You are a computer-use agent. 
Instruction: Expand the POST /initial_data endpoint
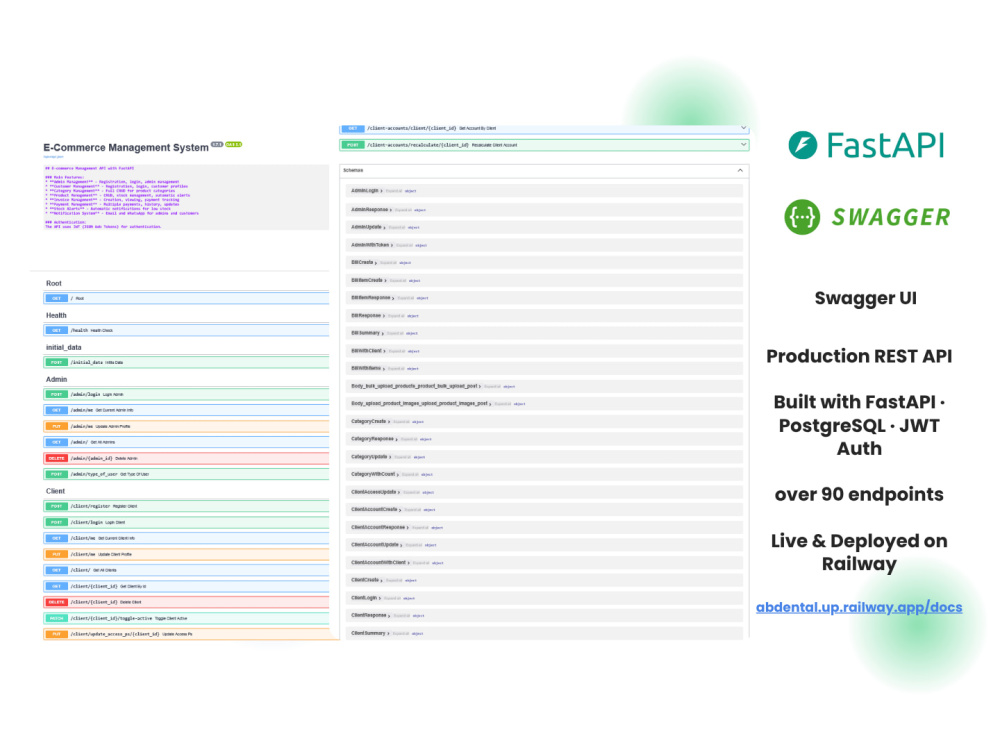pos(186,362)
